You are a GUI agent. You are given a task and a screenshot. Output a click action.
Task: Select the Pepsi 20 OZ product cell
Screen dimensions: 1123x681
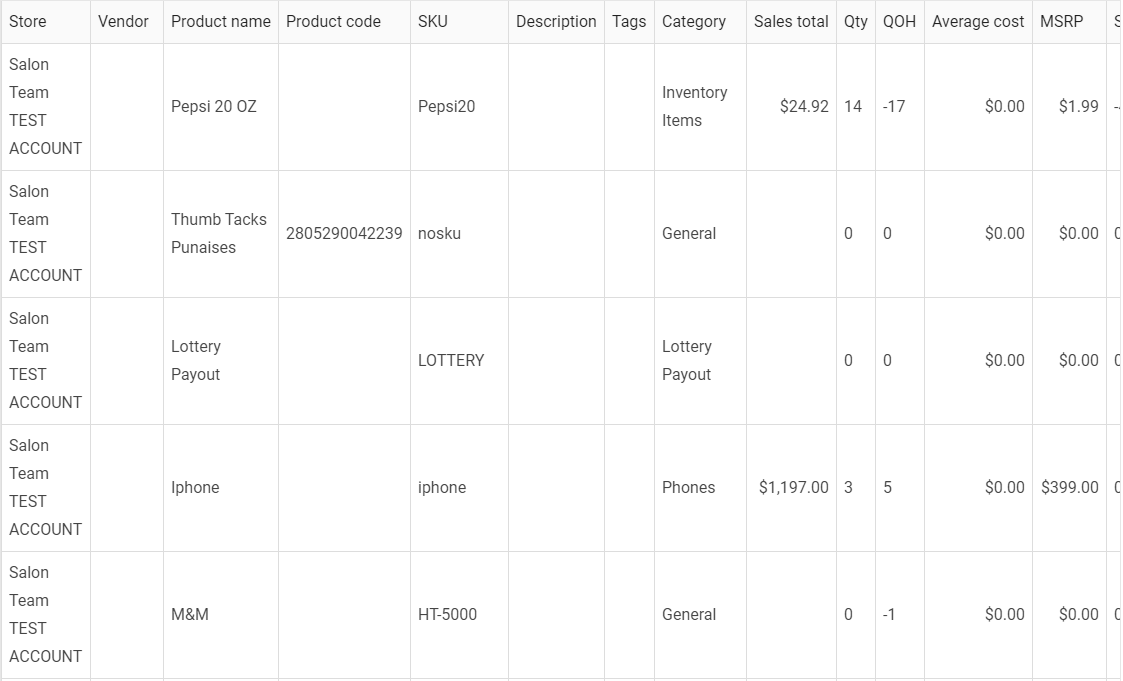(x=214, y=106)
